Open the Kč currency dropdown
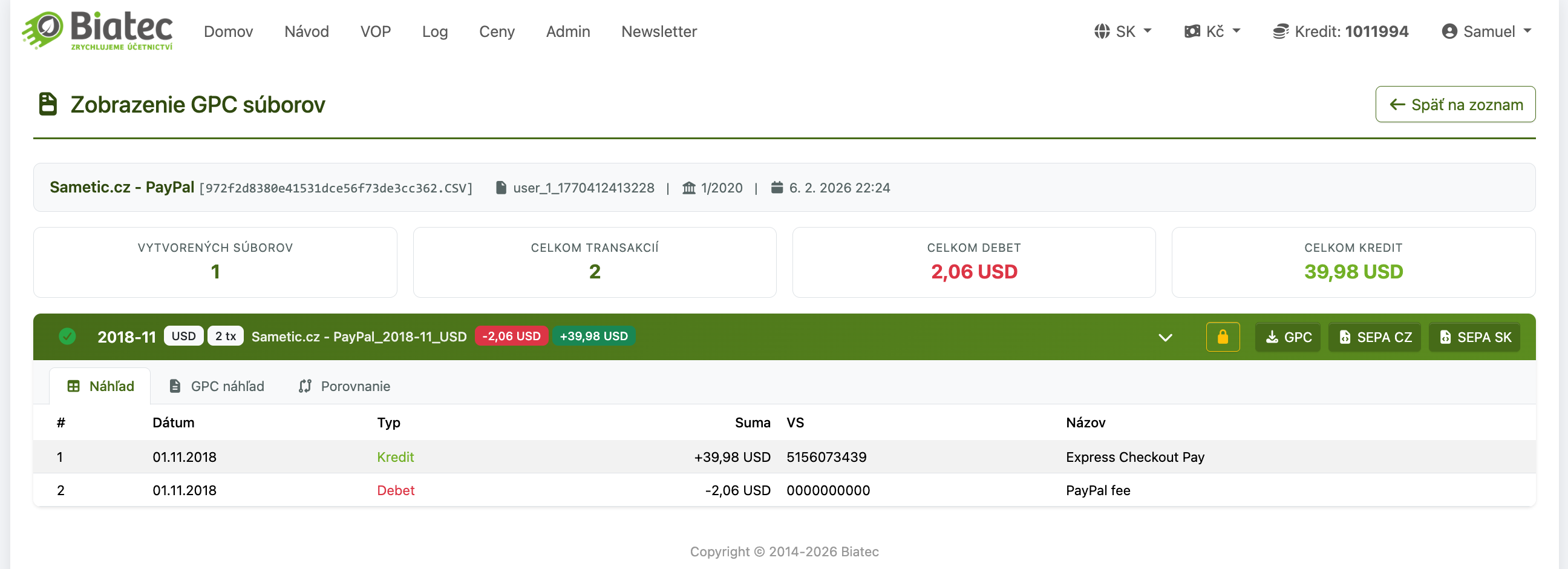This screenshot has width=1568, height=569. pyautogui.click(x=1212, y=31)
